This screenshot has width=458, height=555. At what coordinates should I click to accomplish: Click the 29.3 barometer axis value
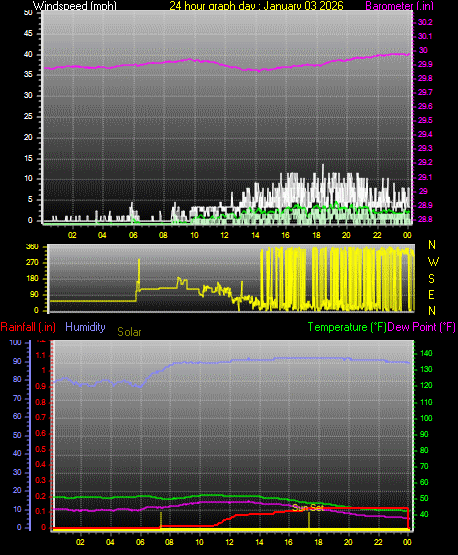pos(425,148)
